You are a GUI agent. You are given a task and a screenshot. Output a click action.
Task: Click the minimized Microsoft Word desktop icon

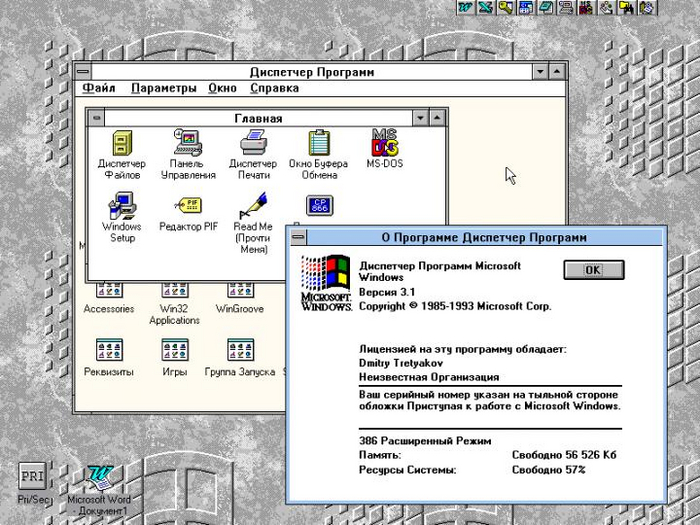click(98, 477)
